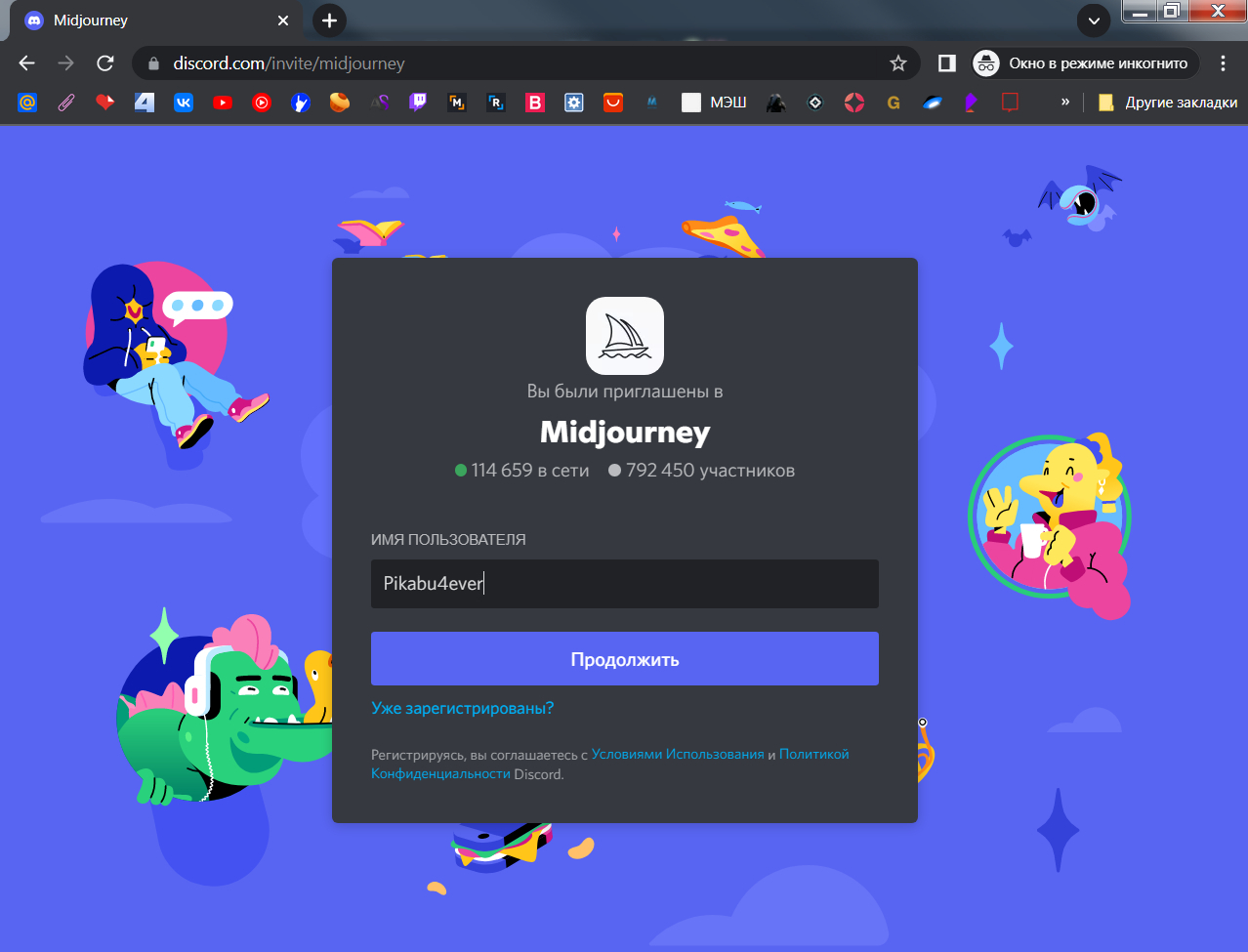
Task: Go forward one page
Action: (65, 62)
